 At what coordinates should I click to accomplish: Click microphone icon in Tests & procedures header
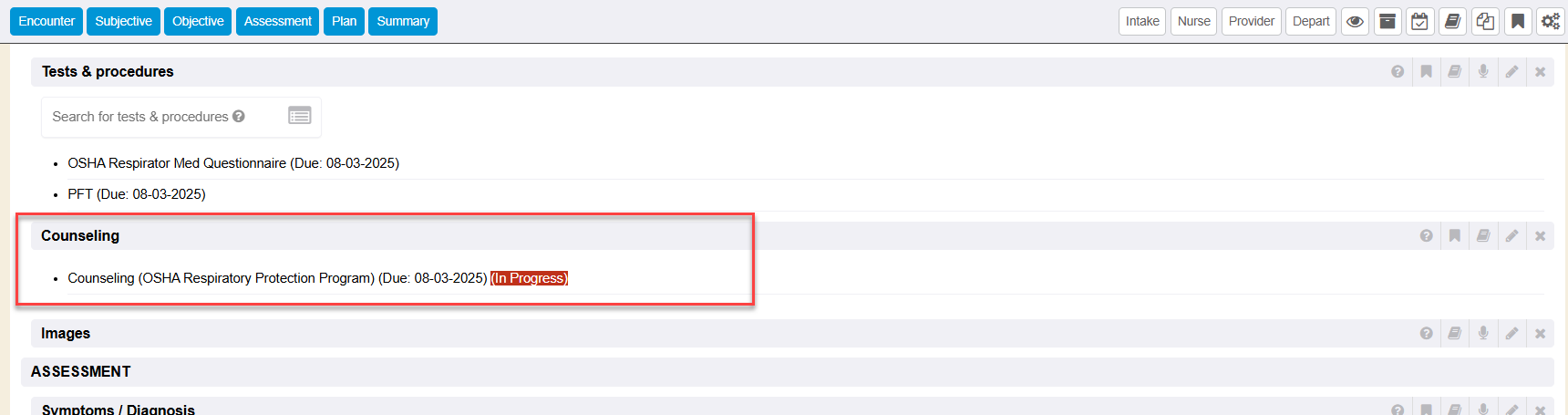(1483, 72)
